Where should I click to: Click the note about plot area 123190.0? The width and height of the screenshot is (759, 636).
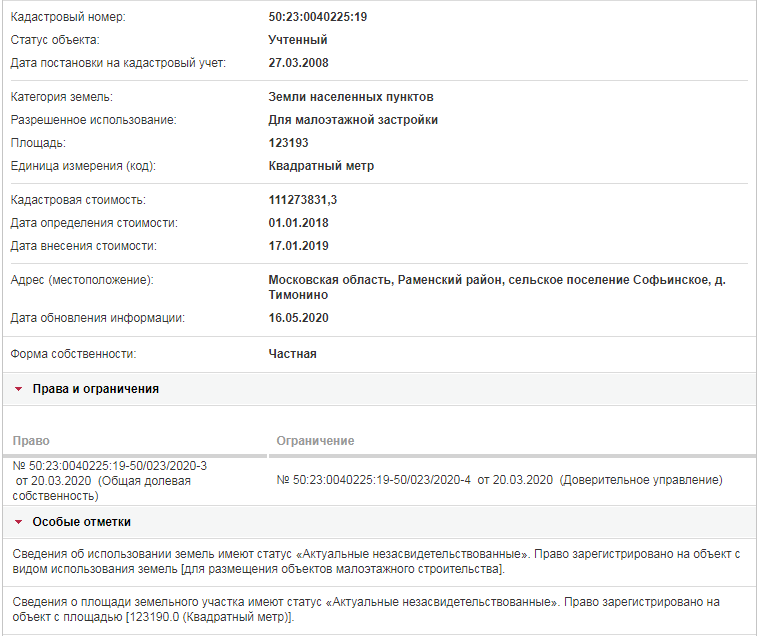coord(366,609)
